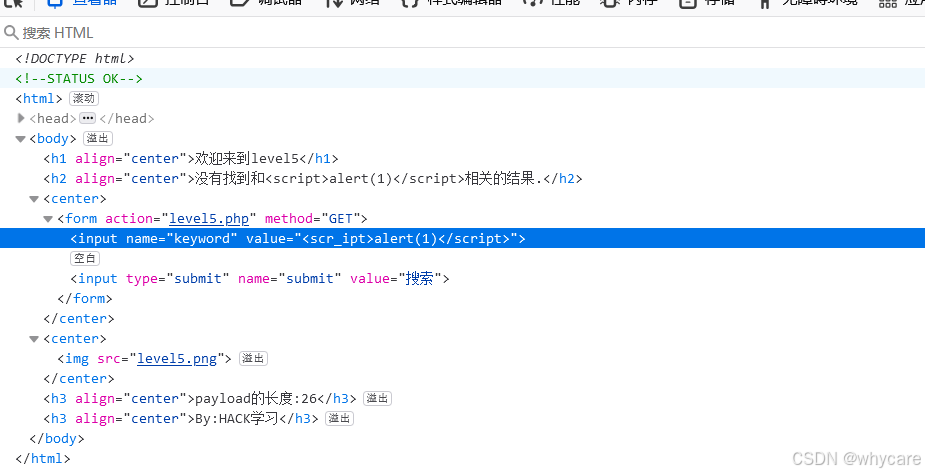The width and height of the screenshot is (925, 474).
Task: Click the 溢出 badge beside the body tag
Action: click(98, 138)
